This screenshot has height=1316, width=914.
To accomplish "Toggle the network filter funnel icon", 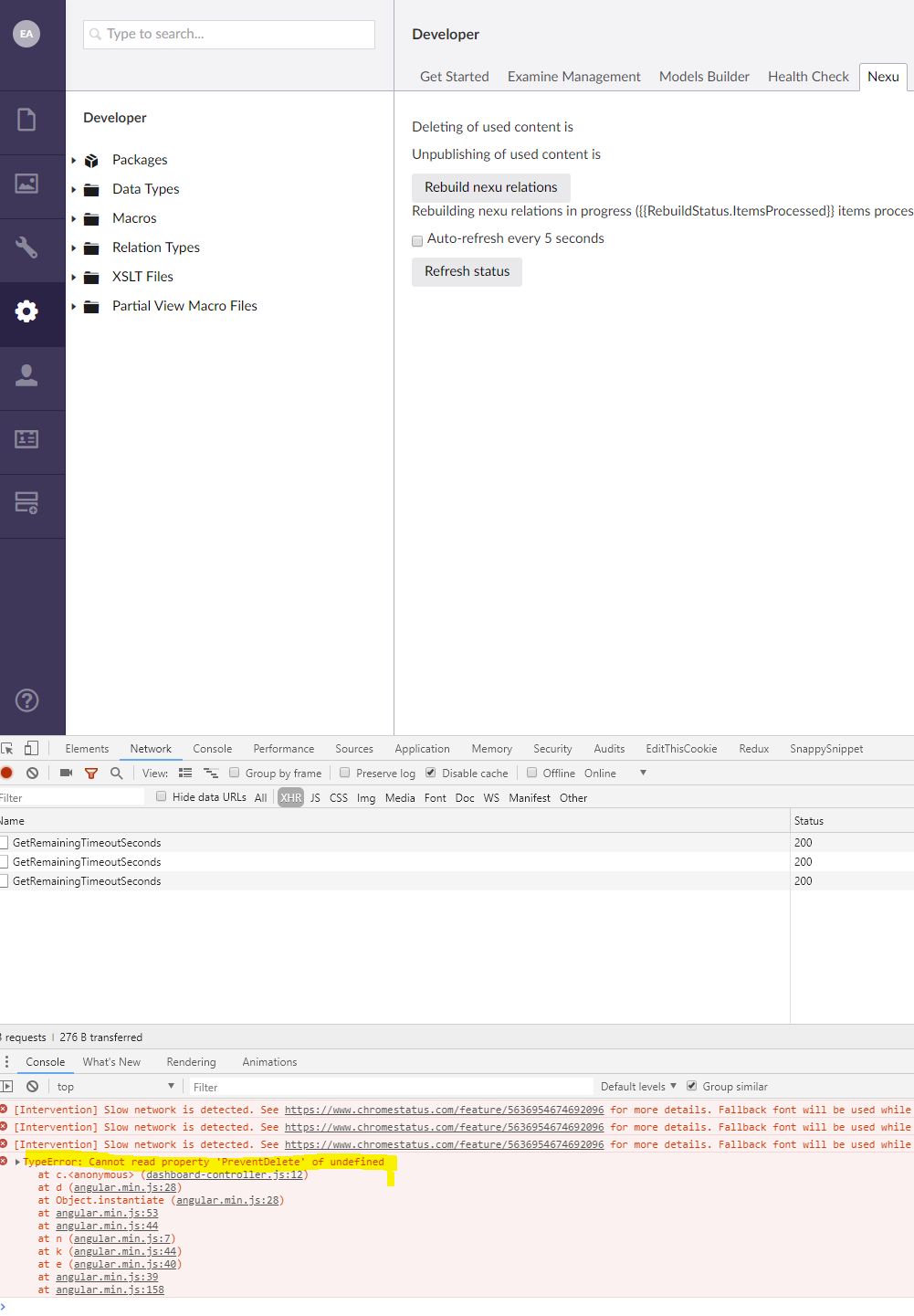I will point(91,773).
